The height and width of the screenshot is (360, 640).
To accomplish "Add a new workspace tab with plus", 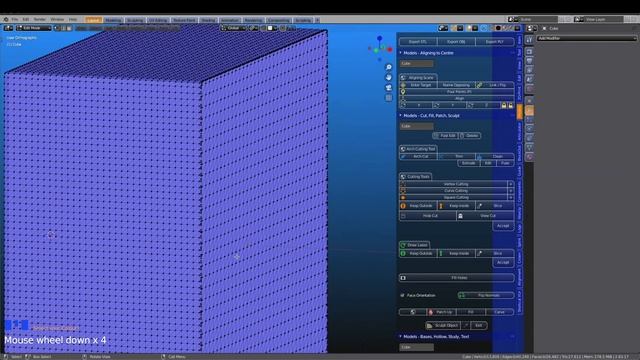I will pyautogui.click(x=317, y=20).
